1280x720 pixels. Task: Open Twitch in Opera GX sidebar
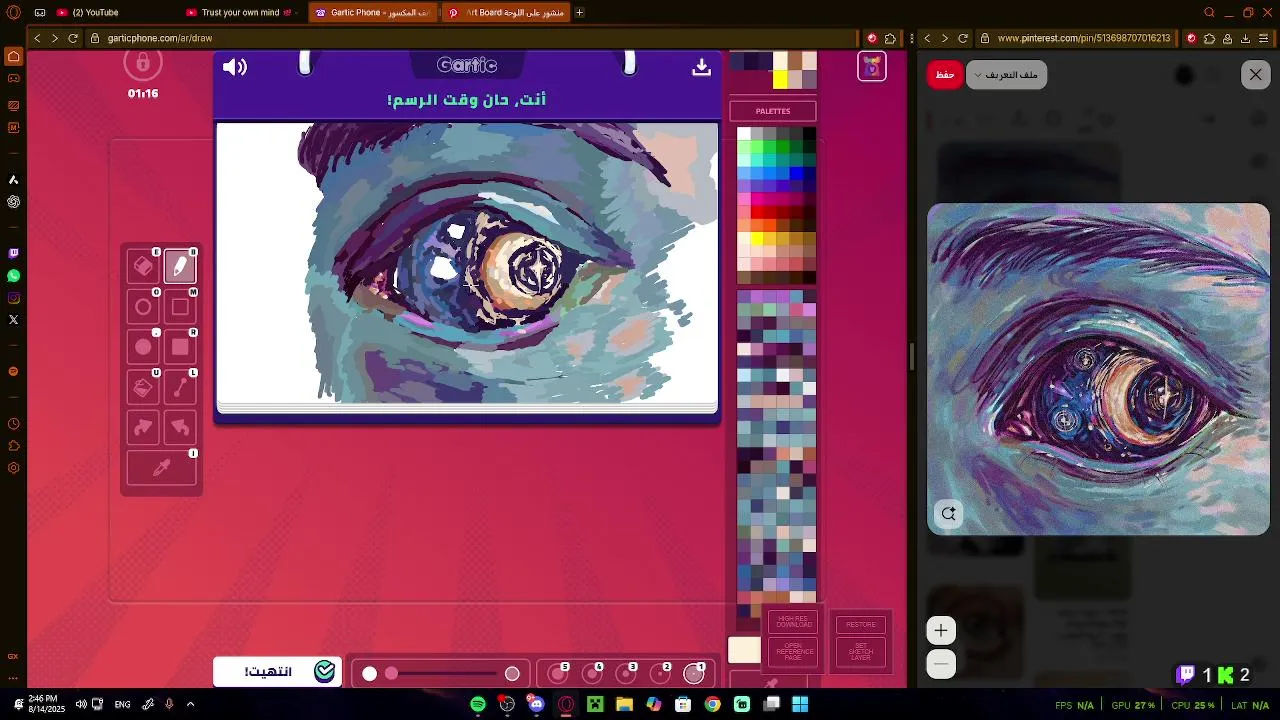[13, 254]
